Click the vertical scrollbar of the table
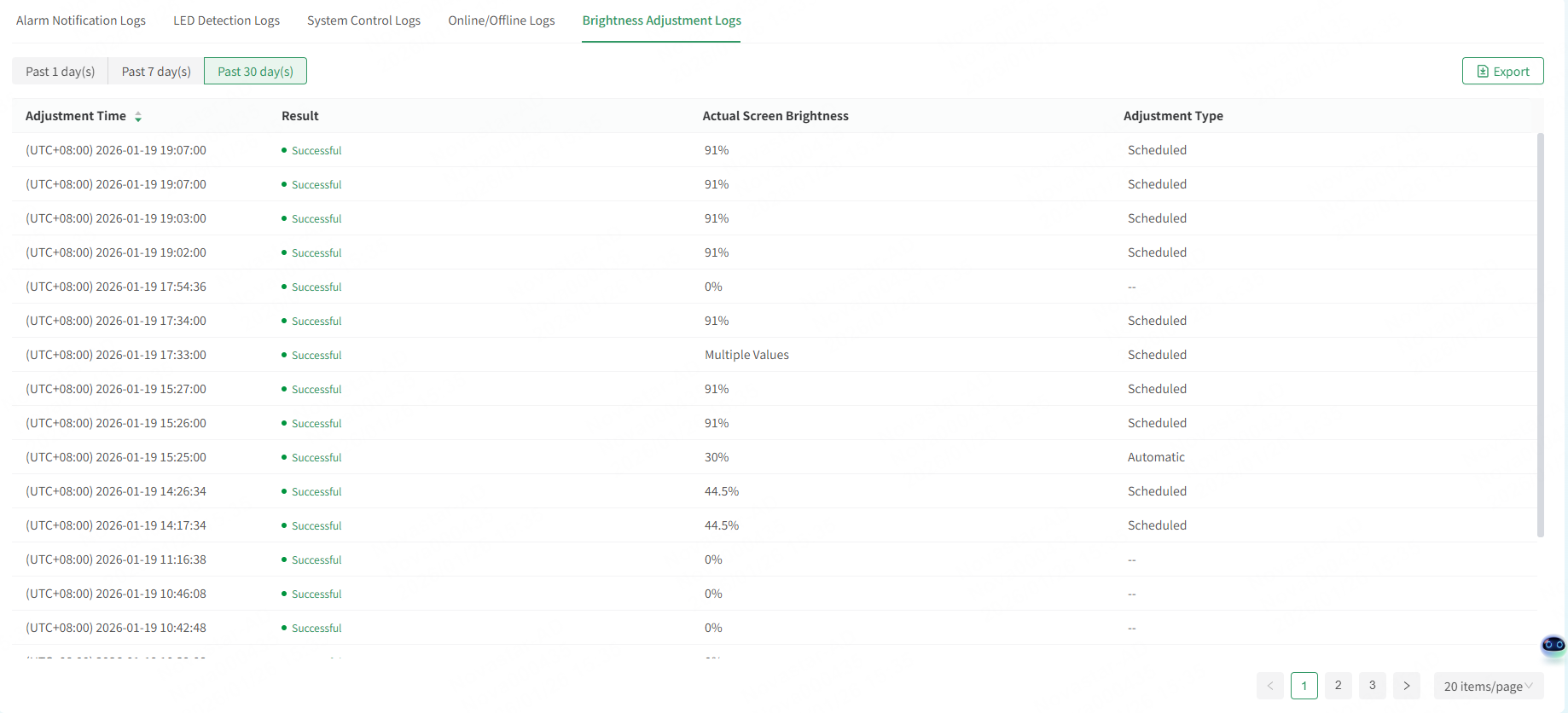Image resolution: width=1568 pixels, height=713 pixels. [x=1541, y=334]
